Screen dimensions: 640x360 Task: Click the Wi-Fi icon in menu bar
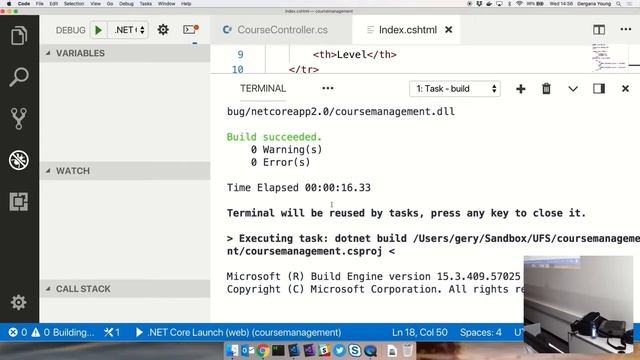tap(519, 4)
